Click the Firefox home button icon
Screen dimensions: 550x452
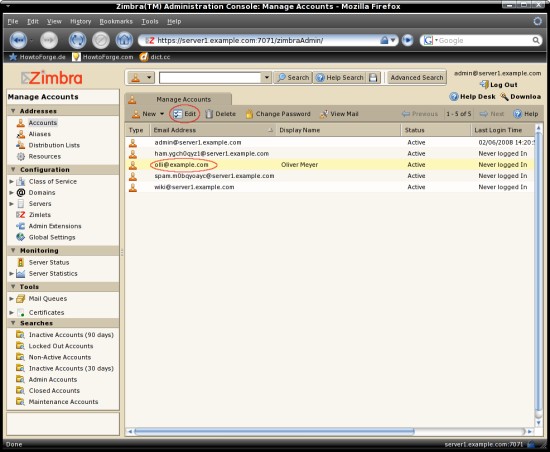[124, 40]
